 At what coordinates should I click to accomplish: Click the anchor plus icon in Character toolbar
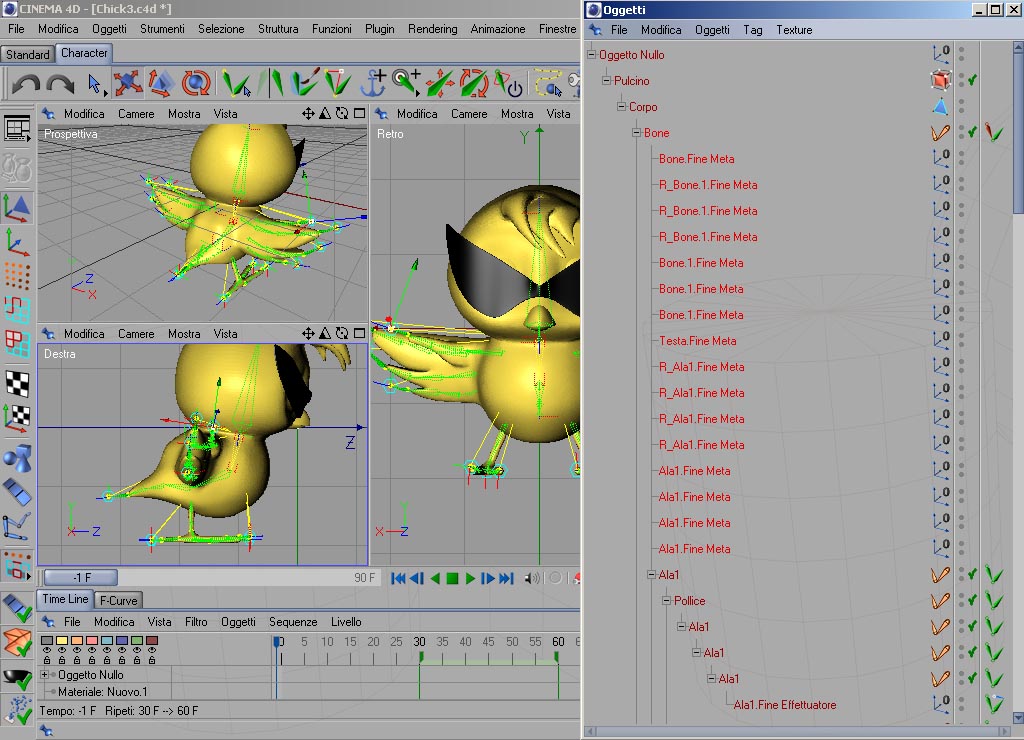[373, 83]
